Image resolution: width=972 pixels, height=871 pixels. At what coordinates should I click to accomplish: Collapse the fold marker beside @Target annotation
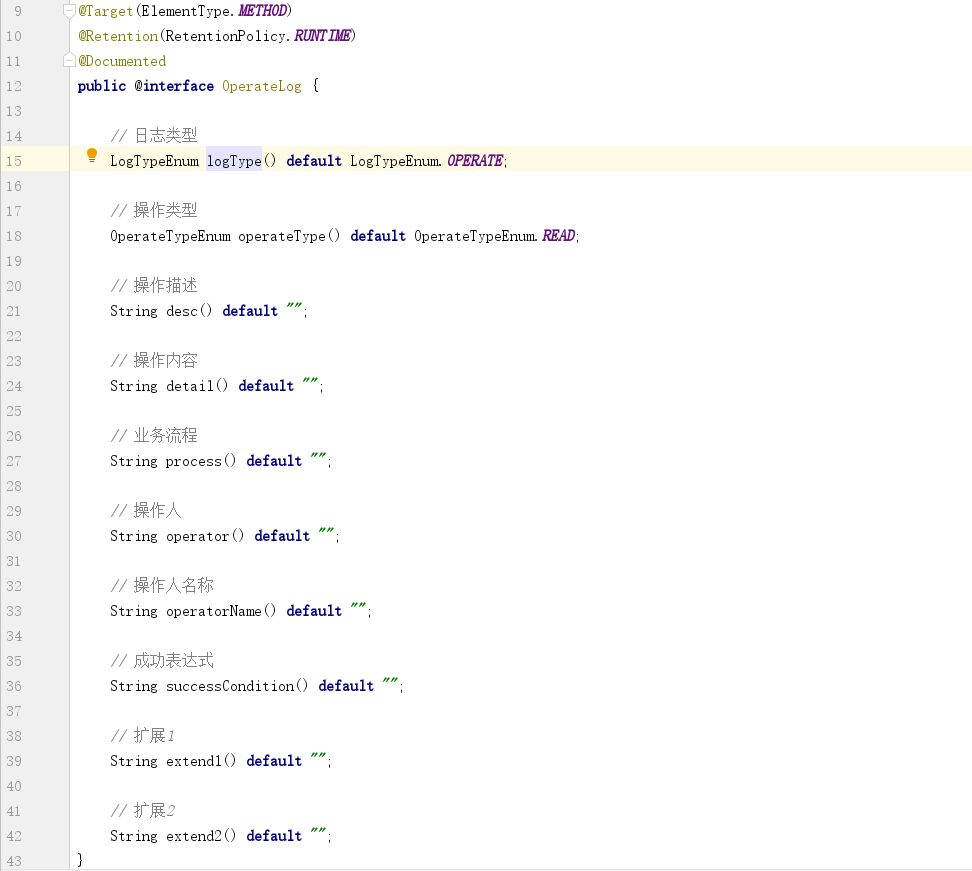69,11
